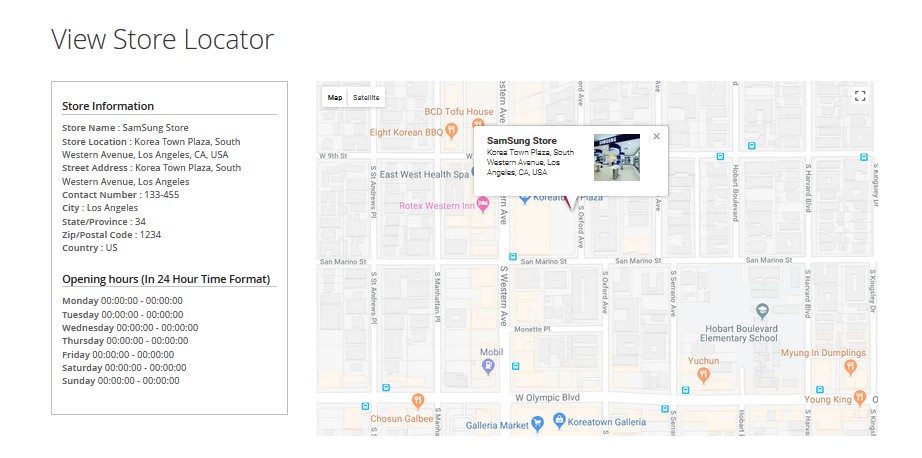Click the Hobart Boulevard Elementary School icon
Screen dimensions: 922x458
tap(763, 312)
